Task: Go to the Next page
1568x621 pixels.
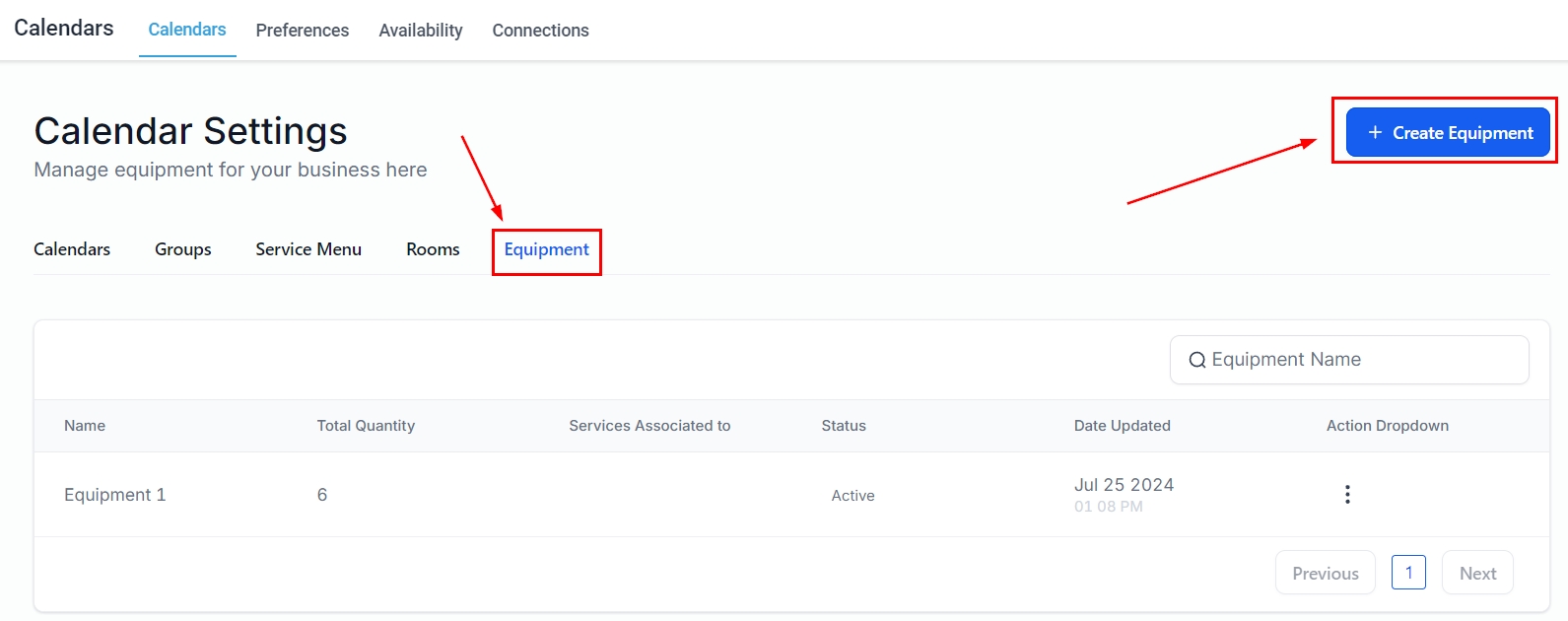Action: pyautogui.click(x=1476, y=573)
